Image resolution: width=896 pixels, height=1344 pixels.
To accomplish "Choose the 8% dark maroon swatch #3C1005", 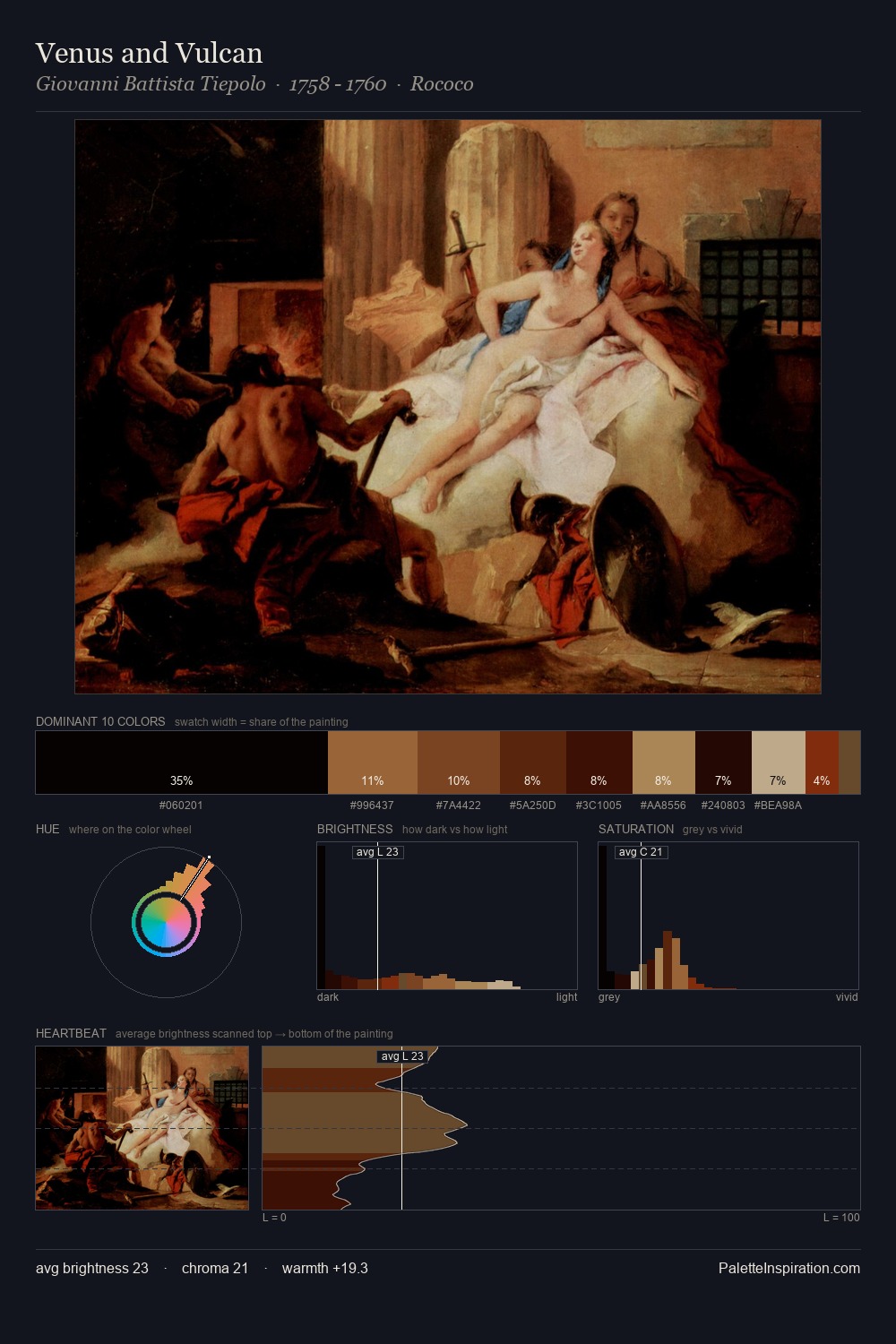I will tap(599, 762).
